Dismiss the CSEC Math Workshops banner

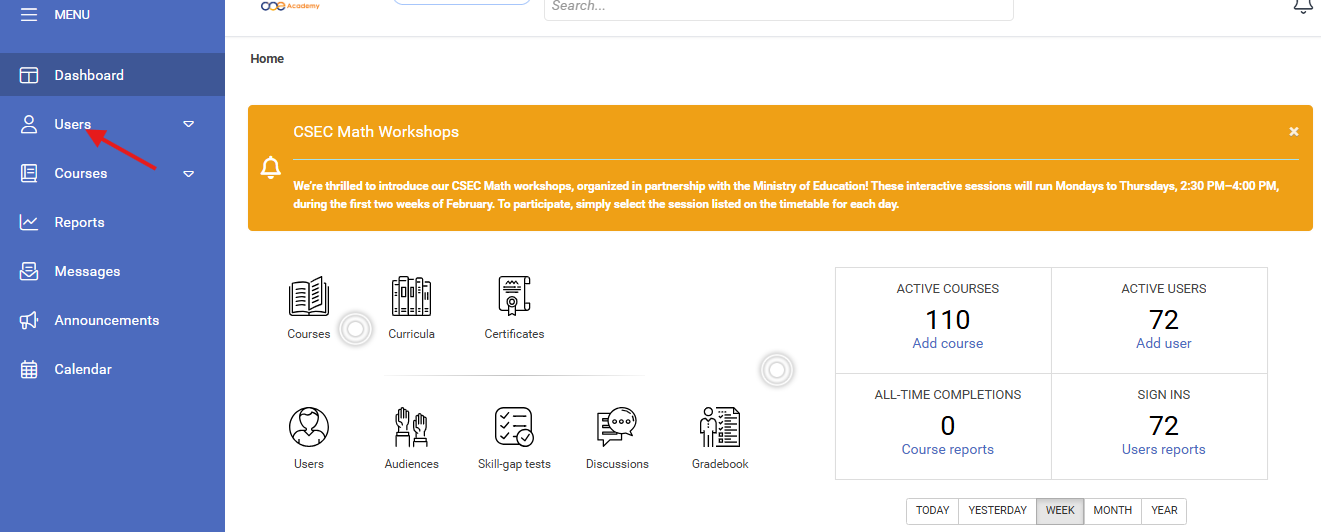(1293, 131)
